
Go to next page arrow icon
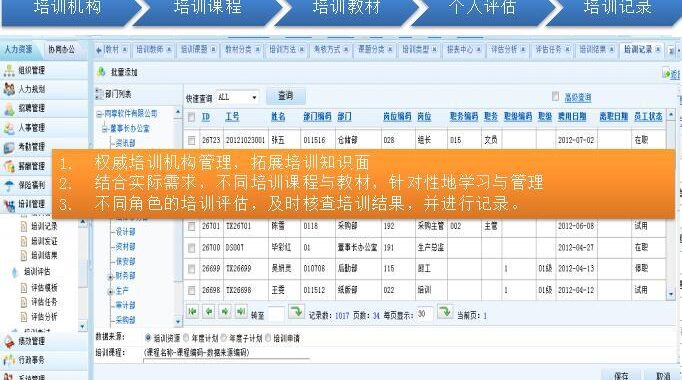[x=225, y=312]
